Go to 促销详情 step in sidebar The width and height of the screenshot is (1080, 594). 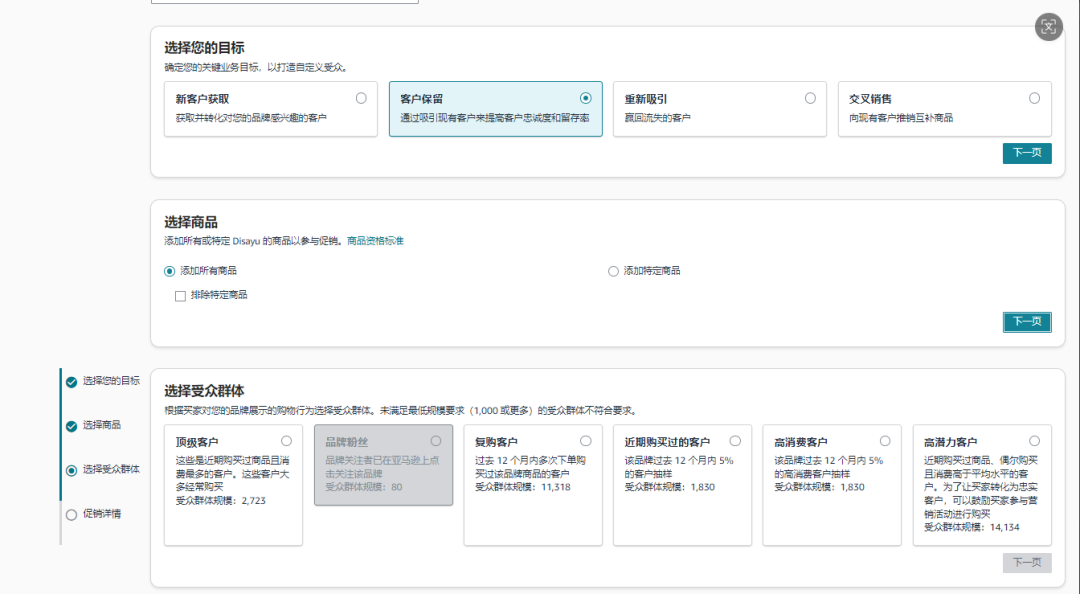tap(102, 514)
